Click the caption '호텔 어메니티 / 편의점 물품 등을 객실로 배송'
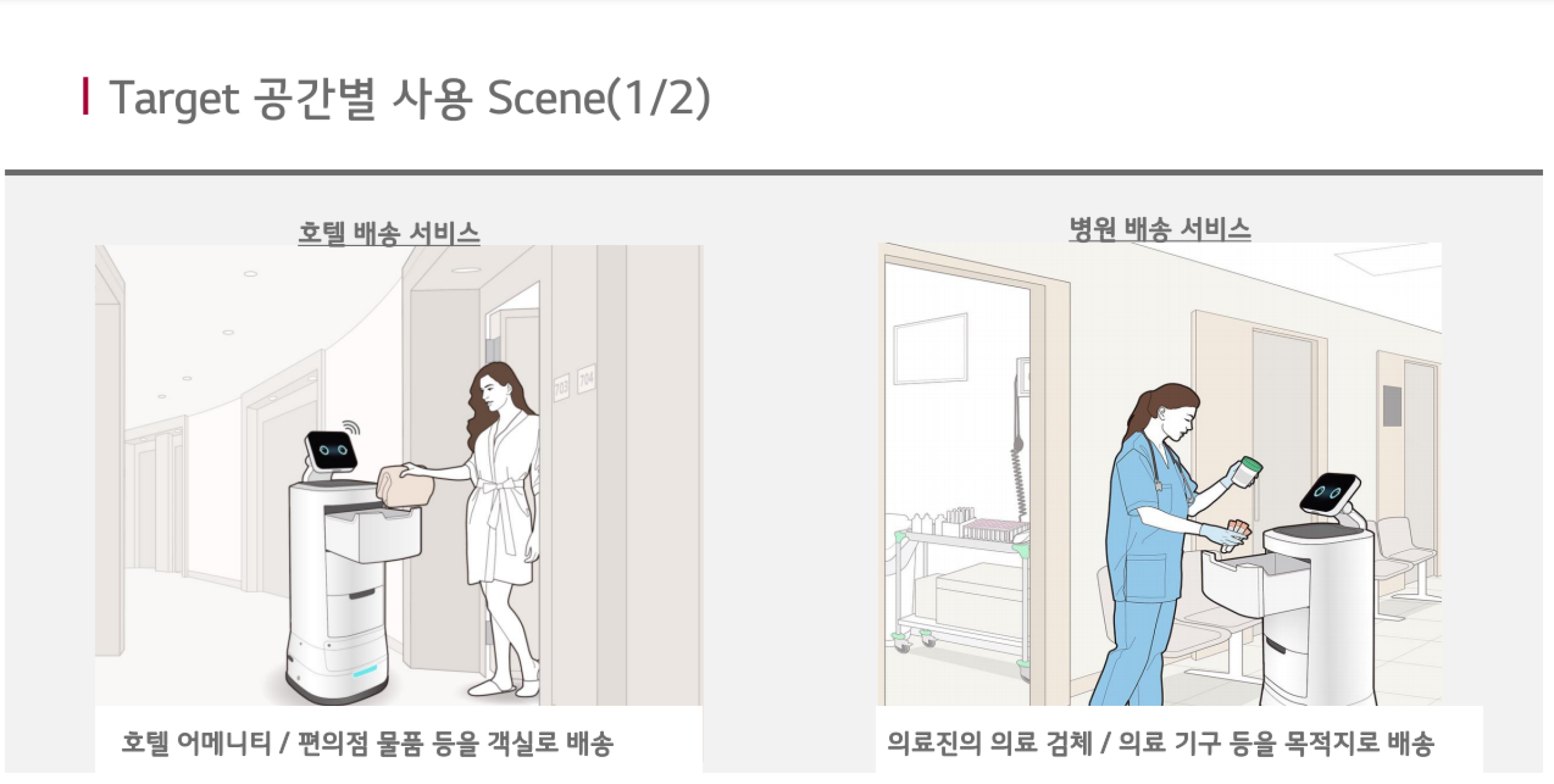This screenshot has width=1554, height=784. click(367, 743)
